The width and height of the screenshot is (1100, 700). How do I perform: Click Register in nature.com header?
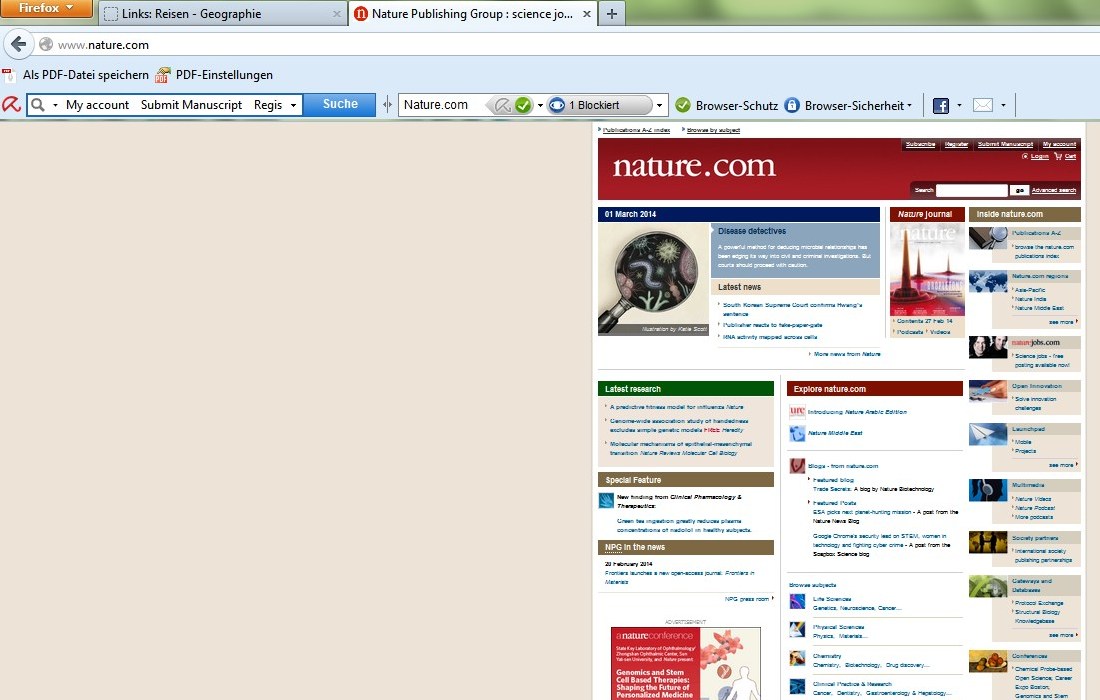point(956,144)
